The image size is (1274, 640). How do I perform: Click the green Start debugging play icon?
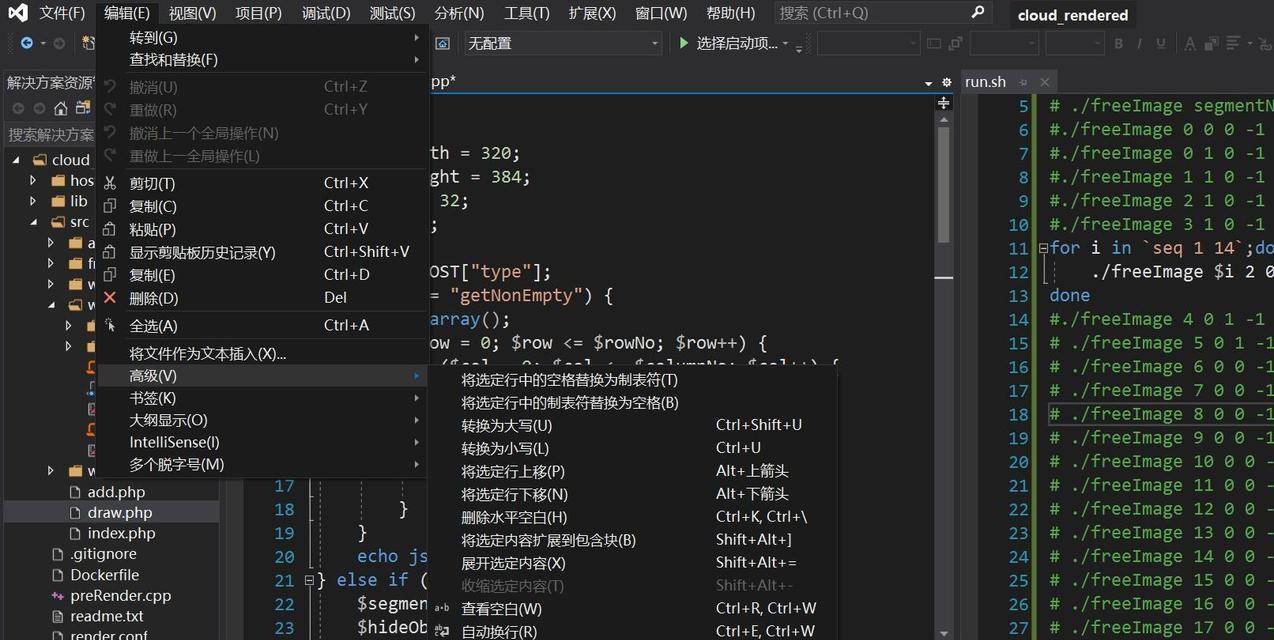point(684,43)
